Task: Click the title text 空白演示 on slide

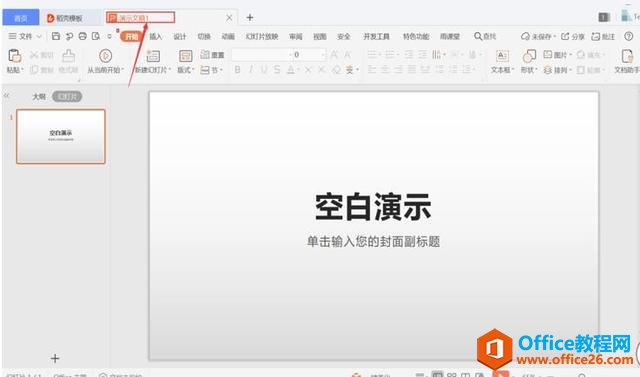Action: [x=373, y=207]
